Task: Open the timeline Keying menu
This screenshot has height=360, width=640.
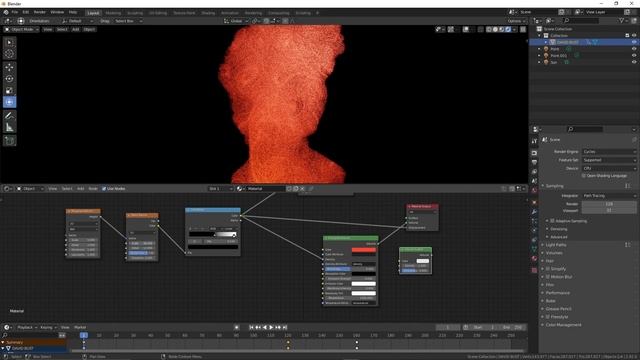Action: (48, 327)
